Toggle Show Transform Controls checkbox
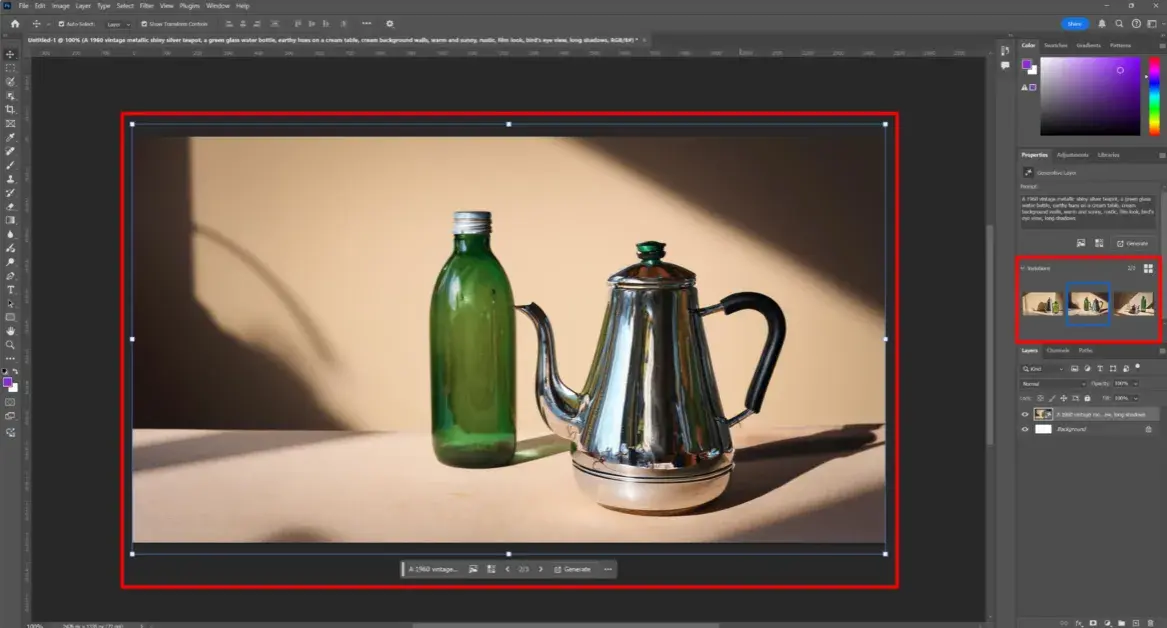 (144, 24)
